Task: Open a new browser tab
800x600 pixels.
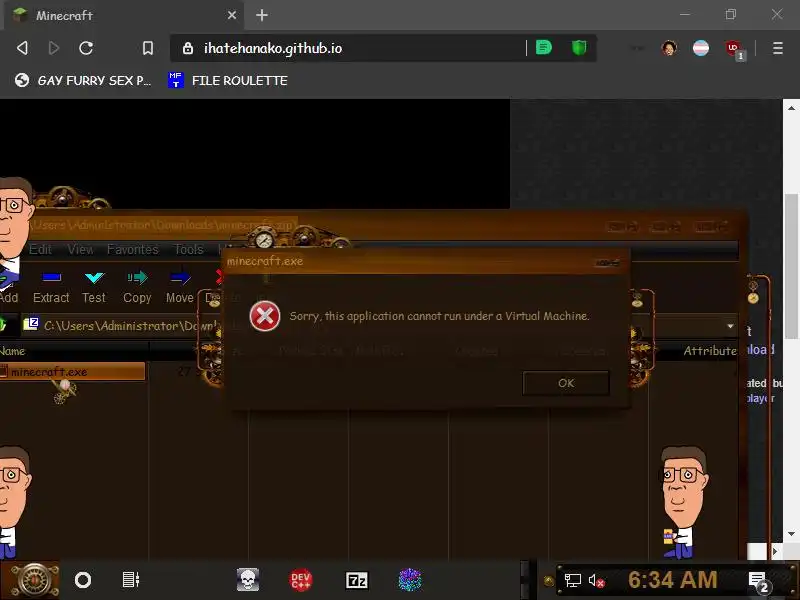Action: pos(262,15)
